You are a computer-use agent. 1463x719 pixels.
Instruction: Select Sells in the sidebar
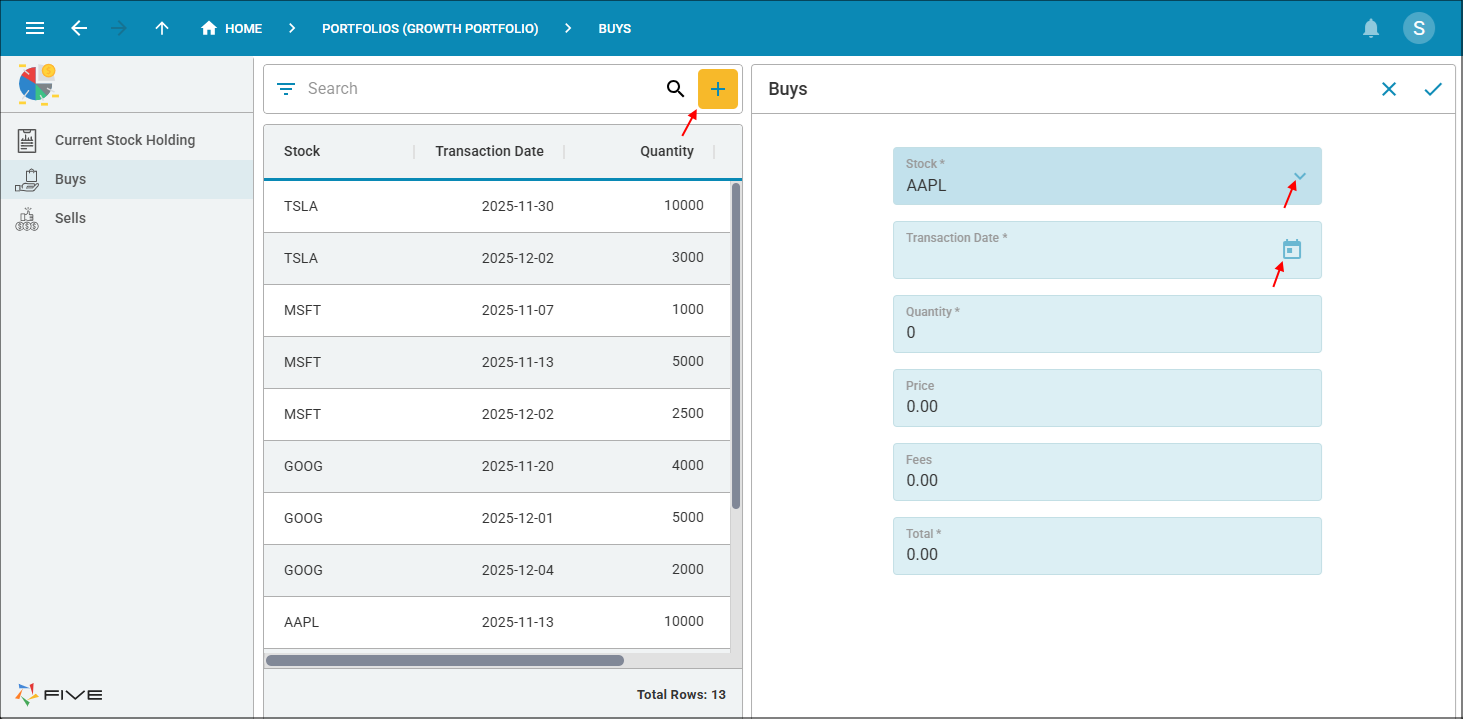pos(70,218)
